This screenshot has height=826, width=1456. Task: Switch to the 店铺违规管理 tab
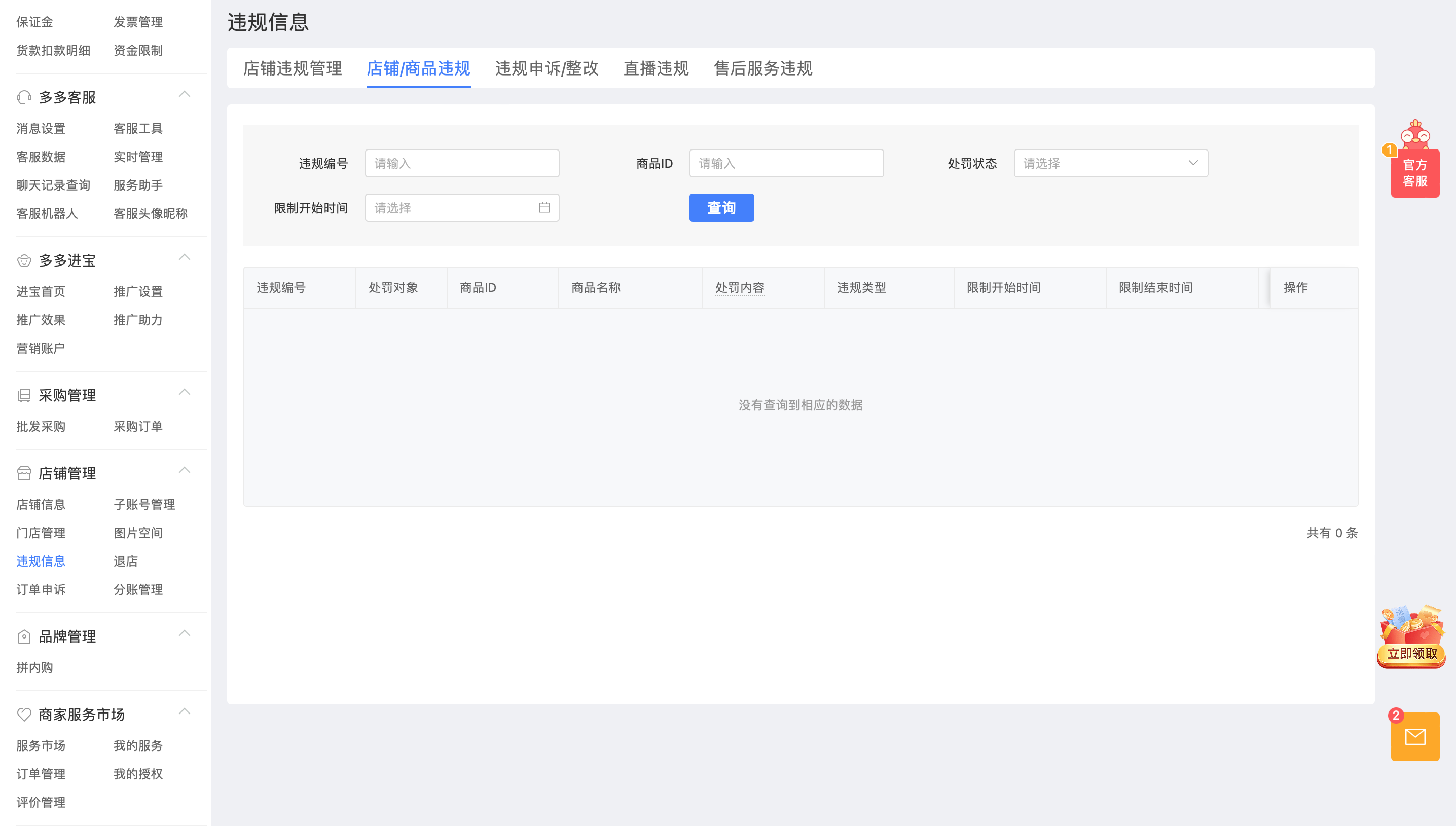[292, 68]
